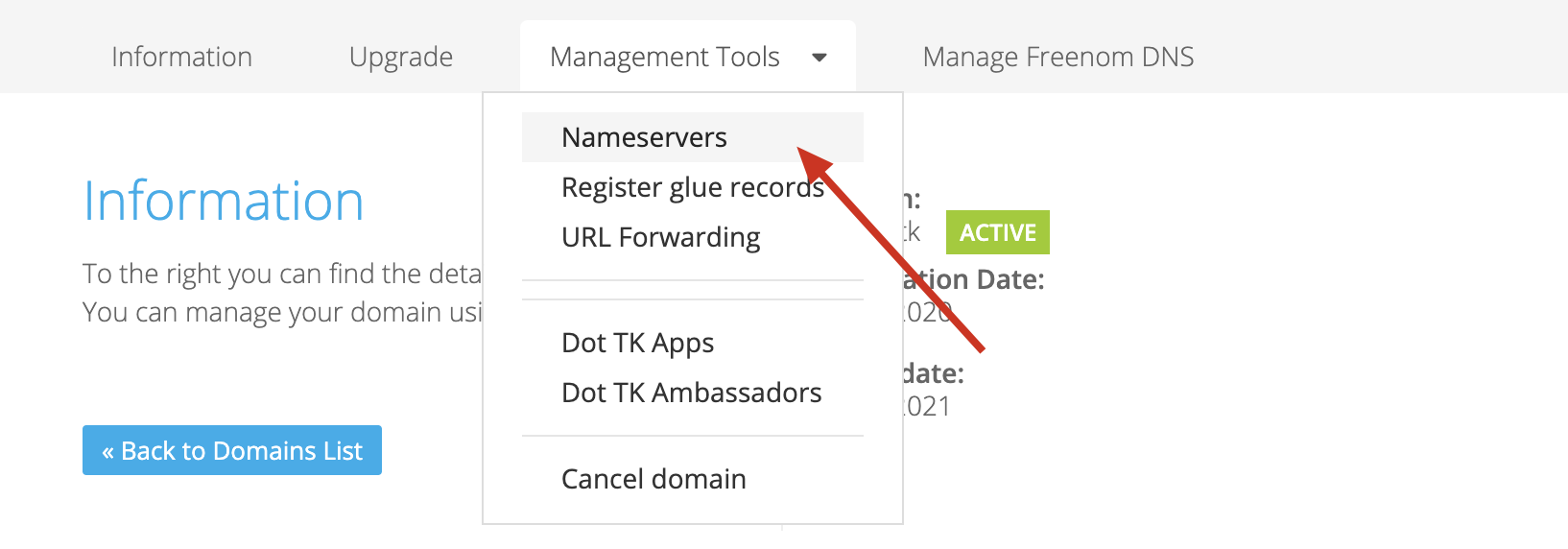1568x549 pixels.
Task: Click the Back to Domains List button
Action: [232, 450]
